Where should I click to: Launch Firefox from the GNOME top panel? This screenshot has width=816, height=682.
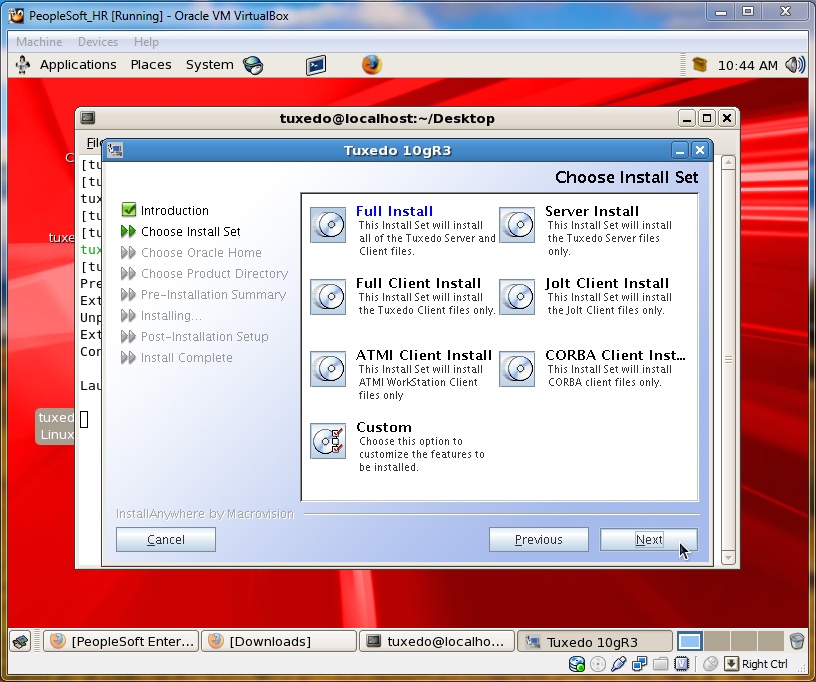click(x=372, y=65)
